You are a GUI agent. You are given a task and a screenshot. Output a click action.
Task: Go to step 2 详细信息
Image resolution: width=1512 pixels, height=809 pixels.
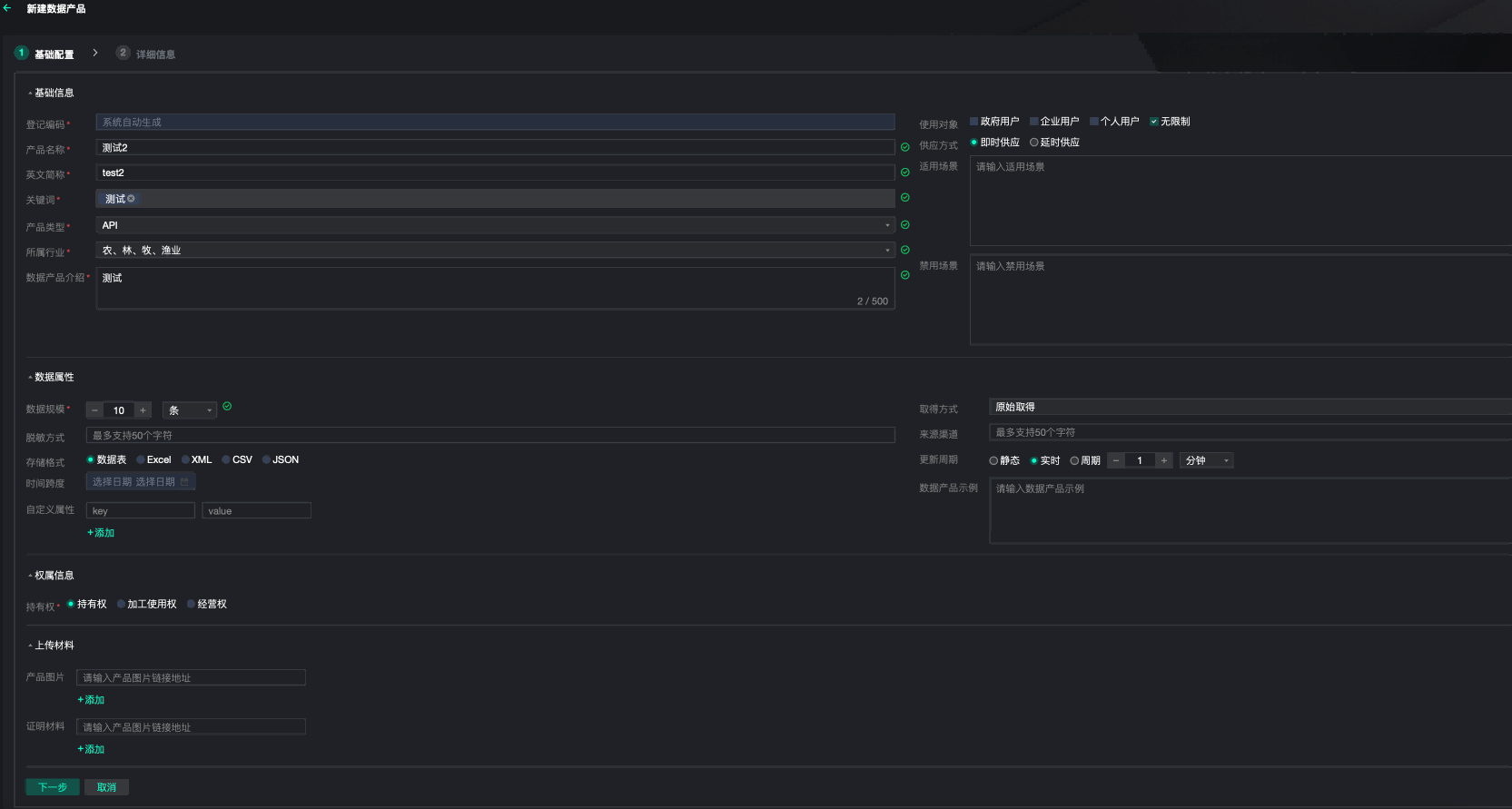click(x=146, y=54)
